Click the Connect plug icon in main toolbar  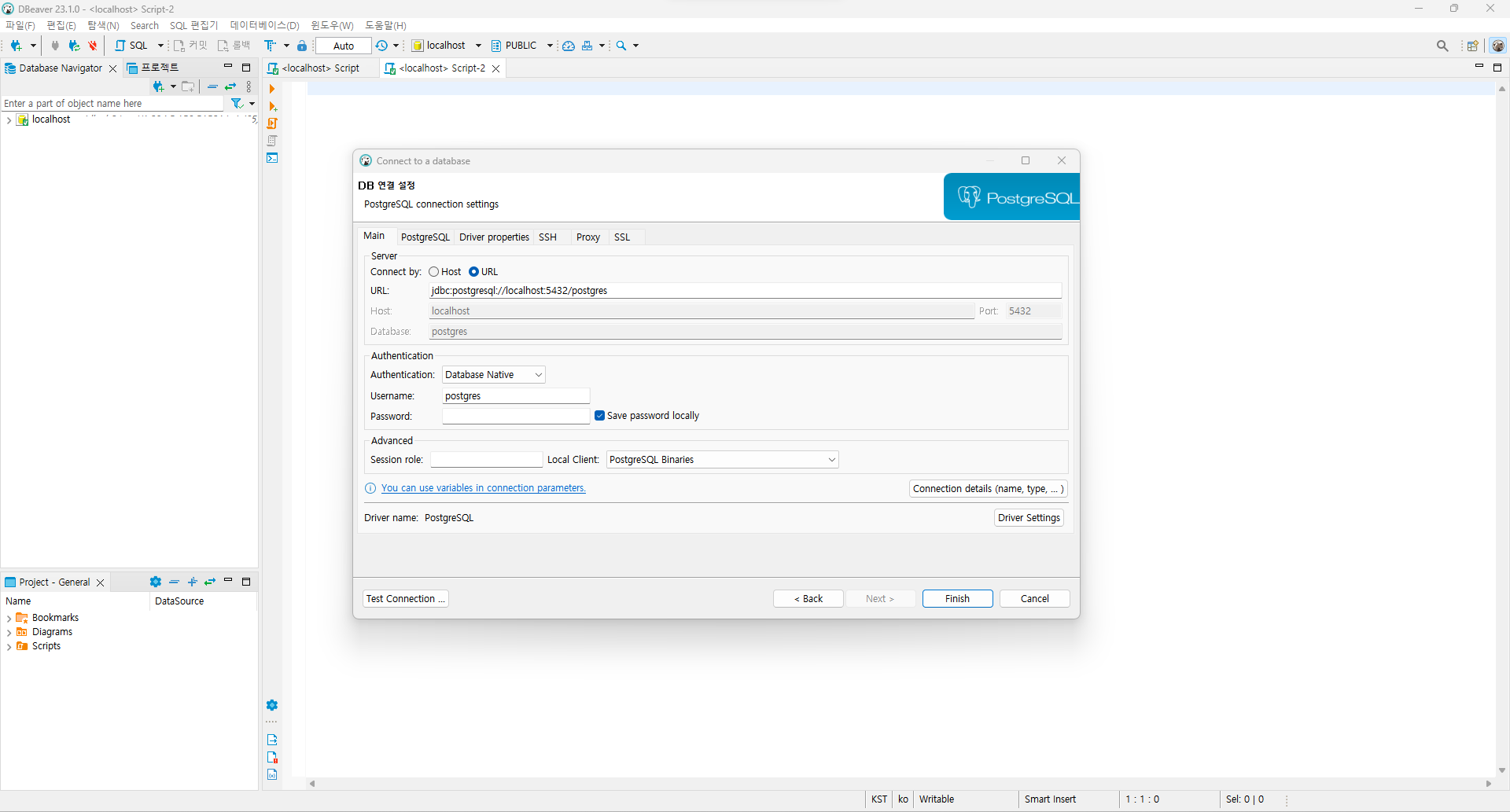(55, 46)
